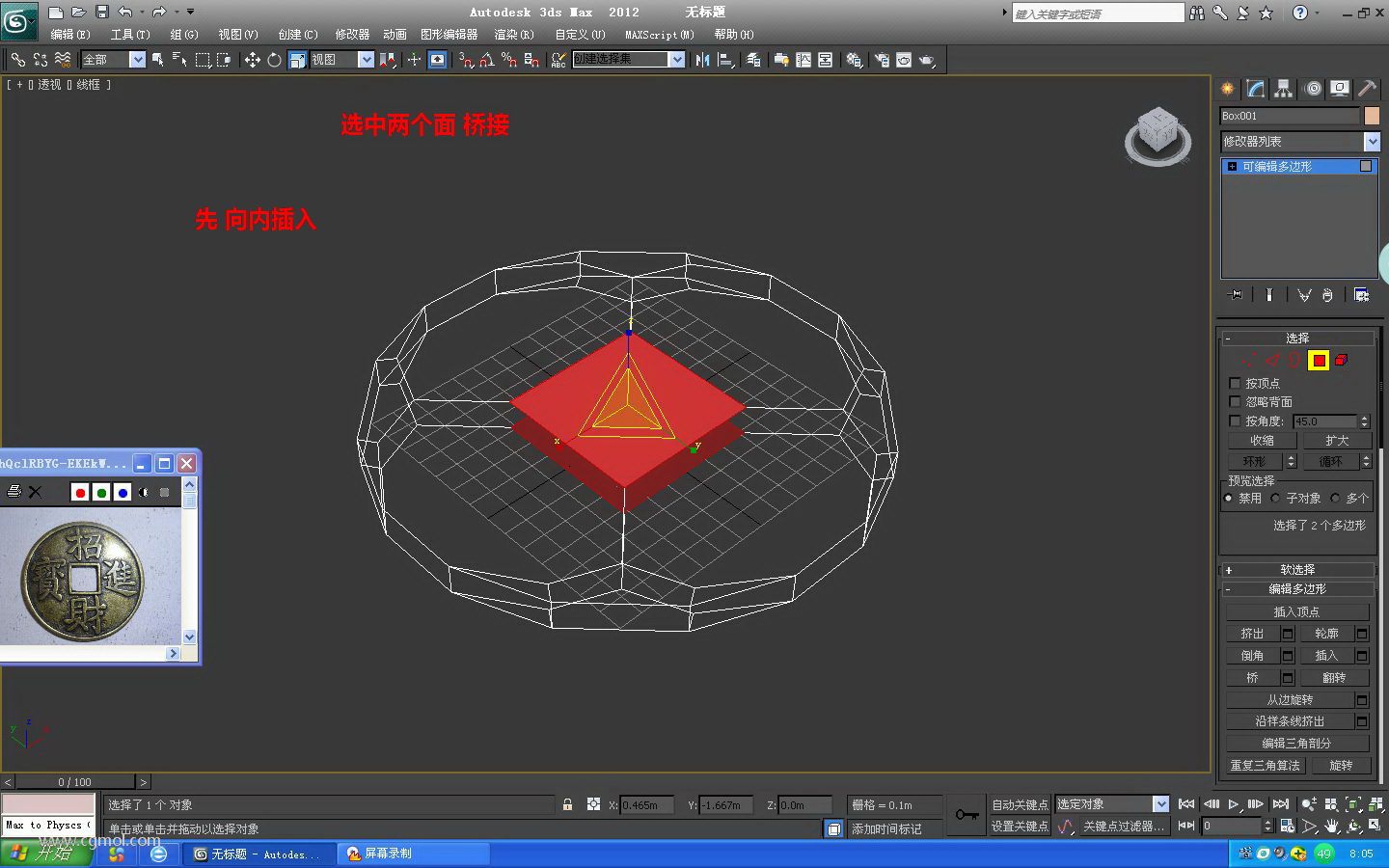Click the Select and Rotate tool
1389x868 pixels.
tap(274, 60)
